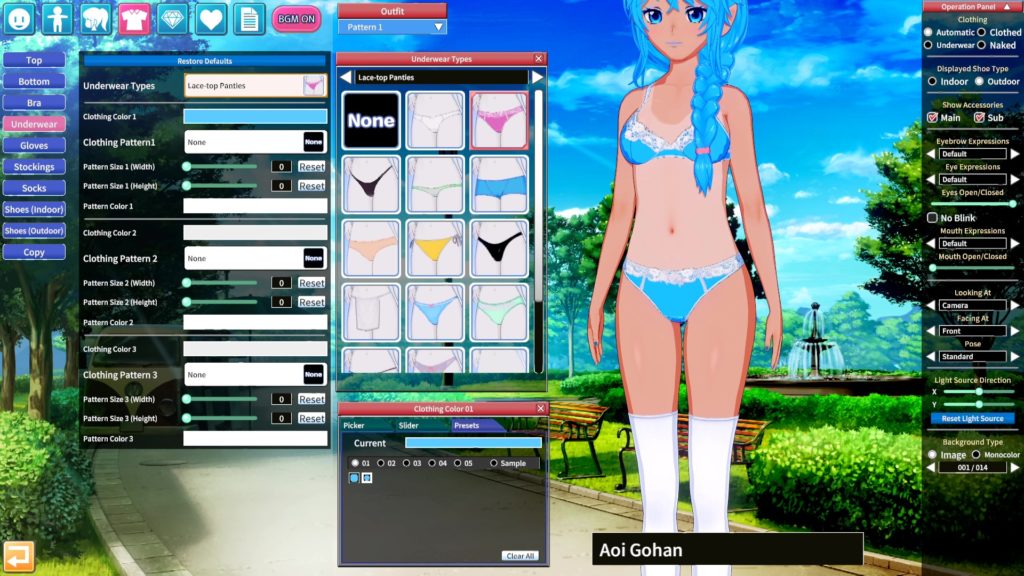1024x576 pixels.
Task: Previous Eye Expressions arrow
Action: tap(931, 180)
